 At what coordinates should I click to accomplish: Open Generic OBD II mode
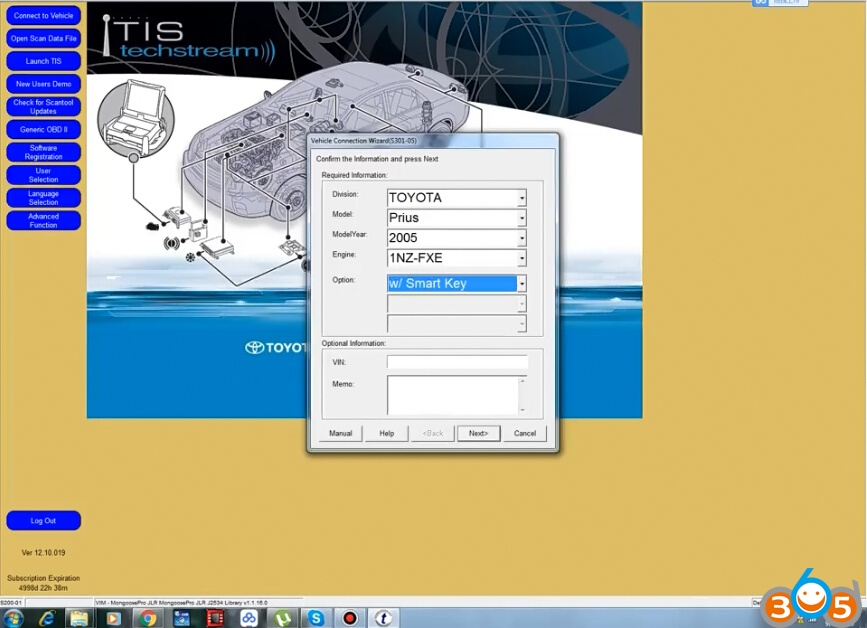tap(44, 129)
